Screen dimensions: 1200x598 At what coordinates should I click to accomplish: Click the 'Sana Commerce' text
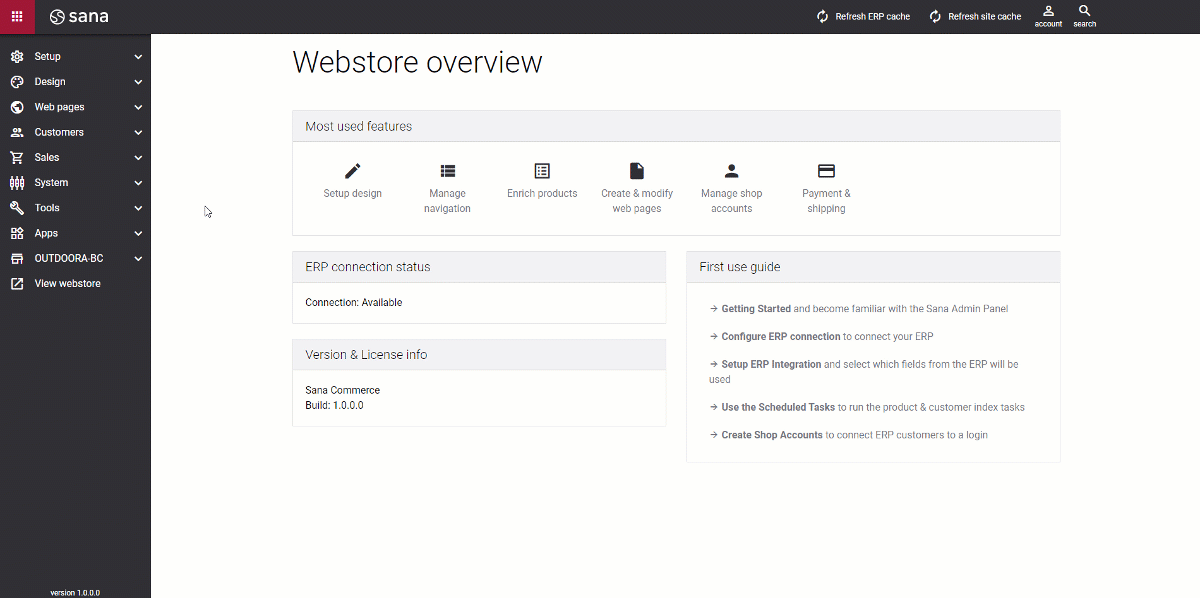click(x=343, y=390)
